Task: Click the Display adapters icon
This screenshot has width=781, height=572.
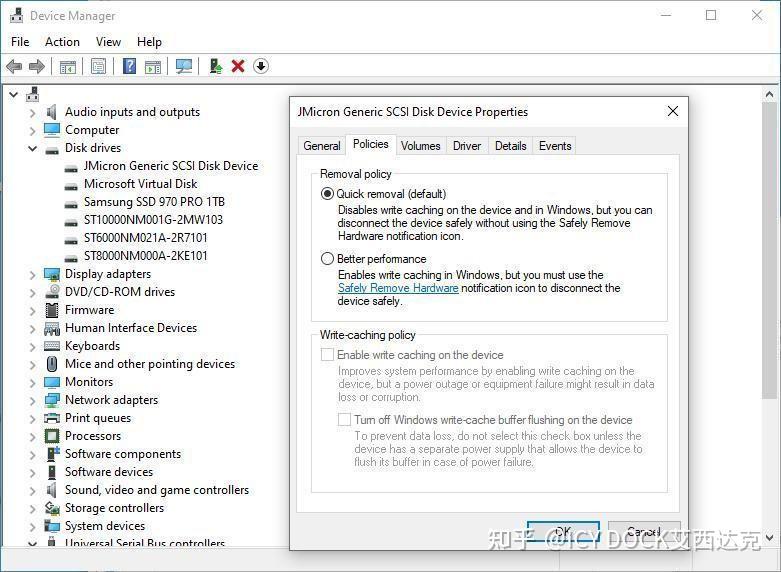Action: (52, 274)
